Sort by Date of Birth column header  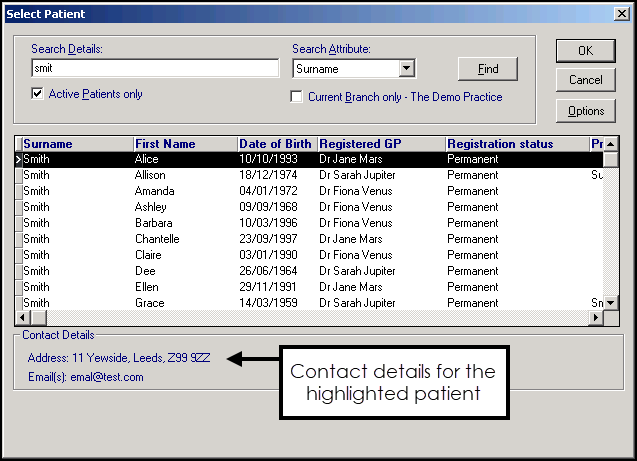click(275, 144)
